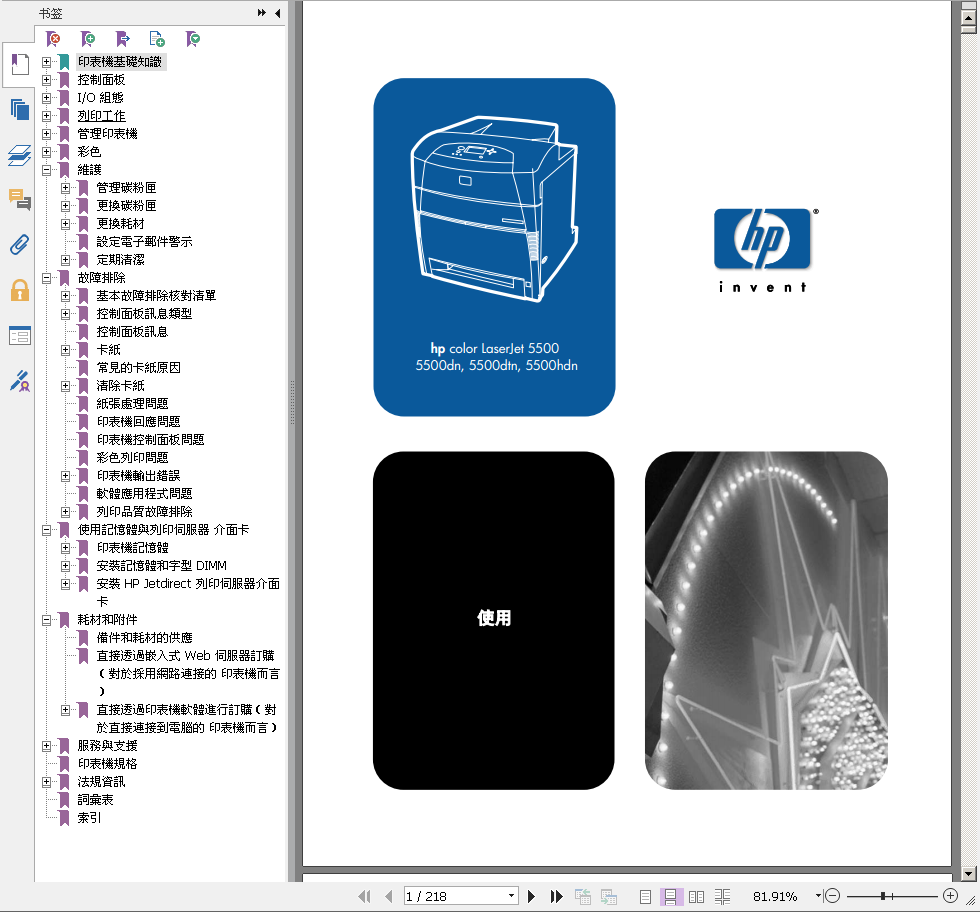
Task: Open the zoom percentage dropdown arrow
Action: [x=818, y=896]
